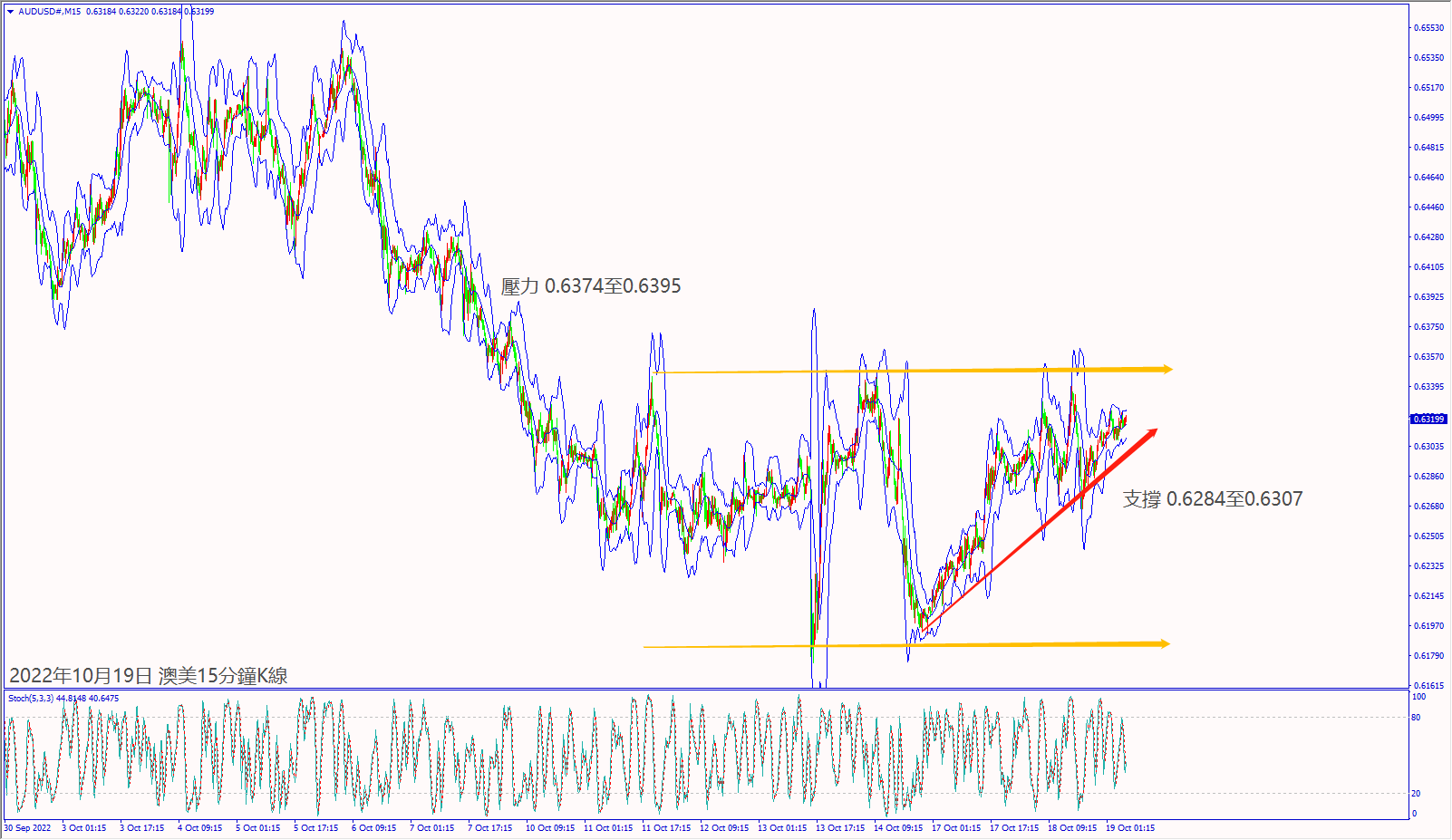The image size is (1452, 840).
Task: Click price axis value 0.63570
Action: point(1429,357)
